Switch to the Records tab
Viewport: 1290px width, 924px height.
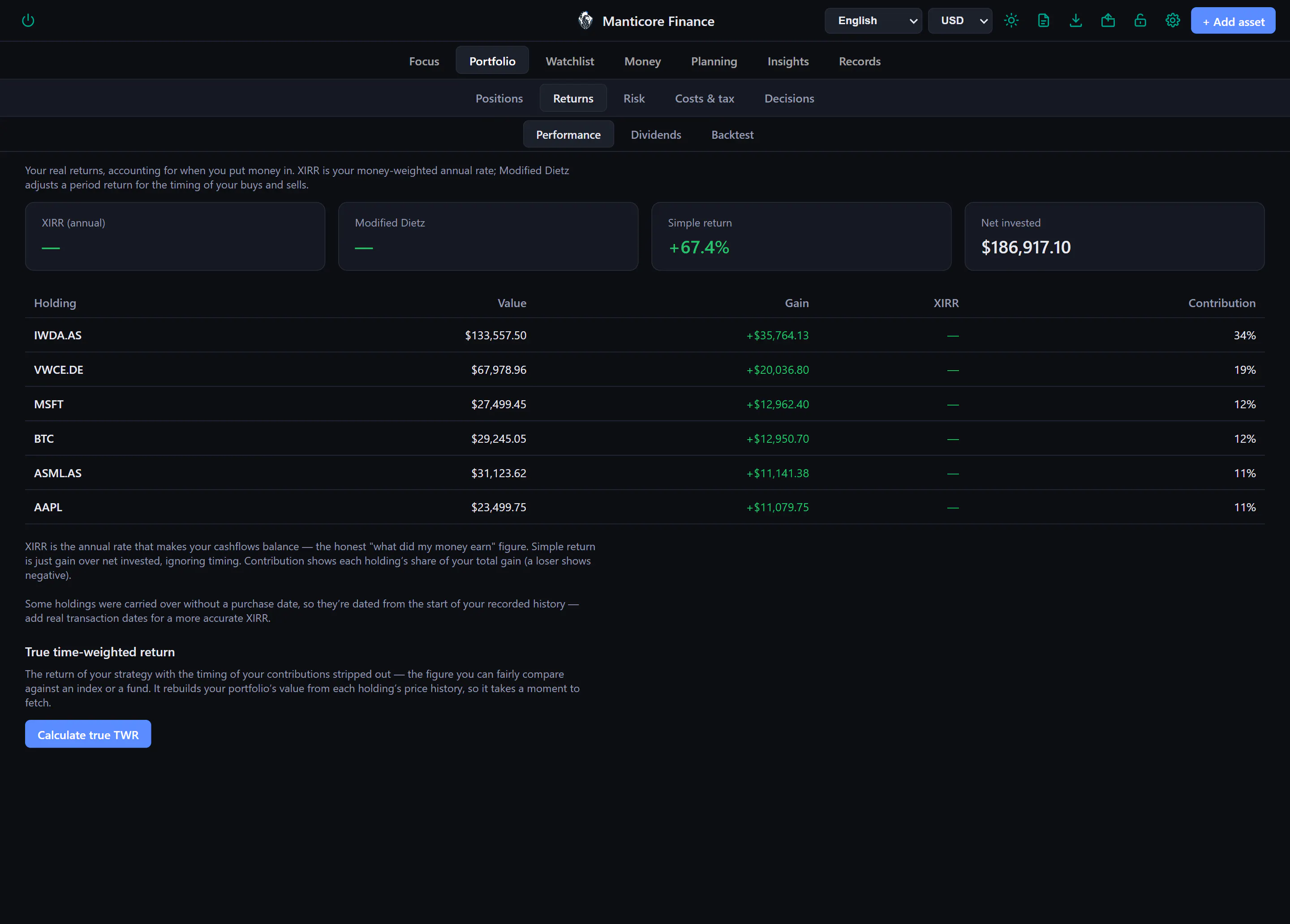point(860,61)
